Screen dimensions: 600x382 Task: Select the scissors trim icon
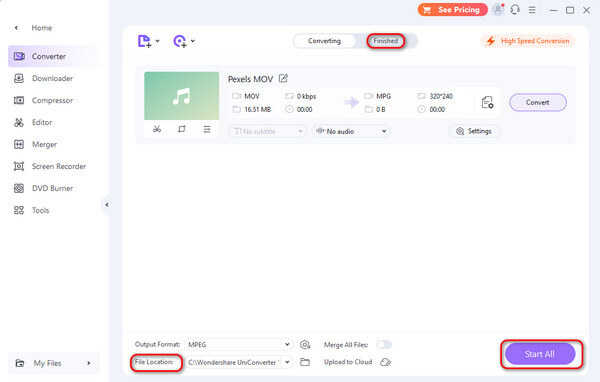pos(157,129)
